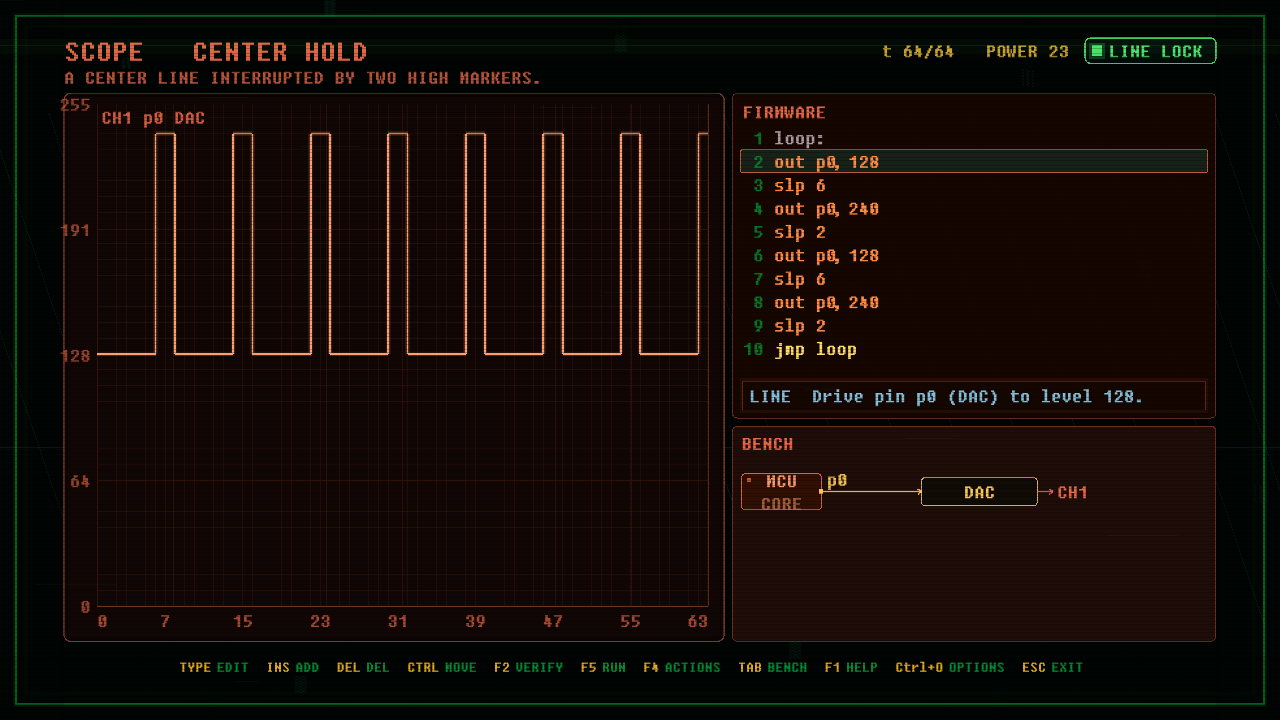The height and width of the screenshot is (720, 1280).
Task: Open F1 HELP
Action: click(851, 667)
